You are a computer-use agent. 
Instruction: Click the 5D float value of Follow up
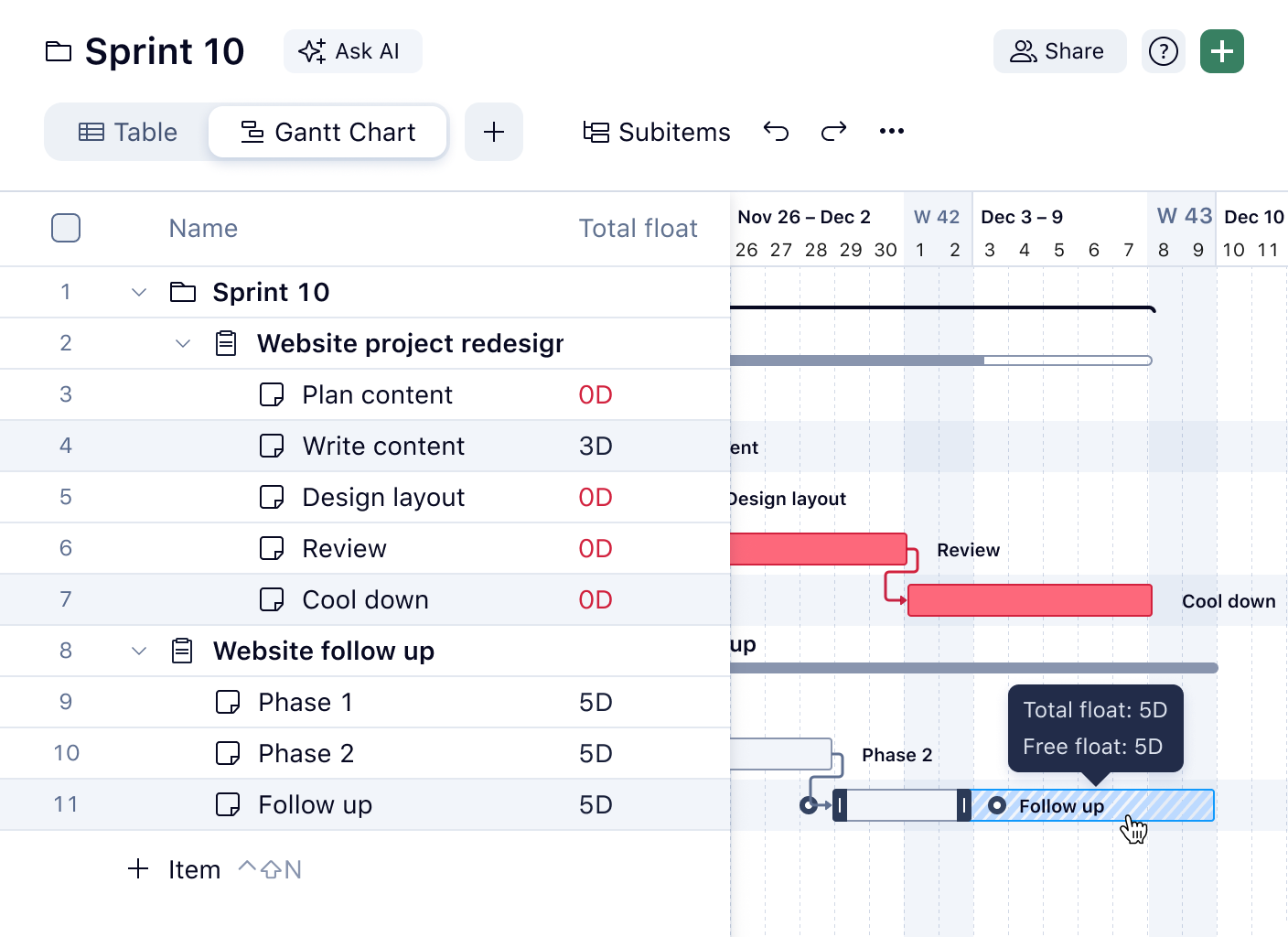point(596,804)
